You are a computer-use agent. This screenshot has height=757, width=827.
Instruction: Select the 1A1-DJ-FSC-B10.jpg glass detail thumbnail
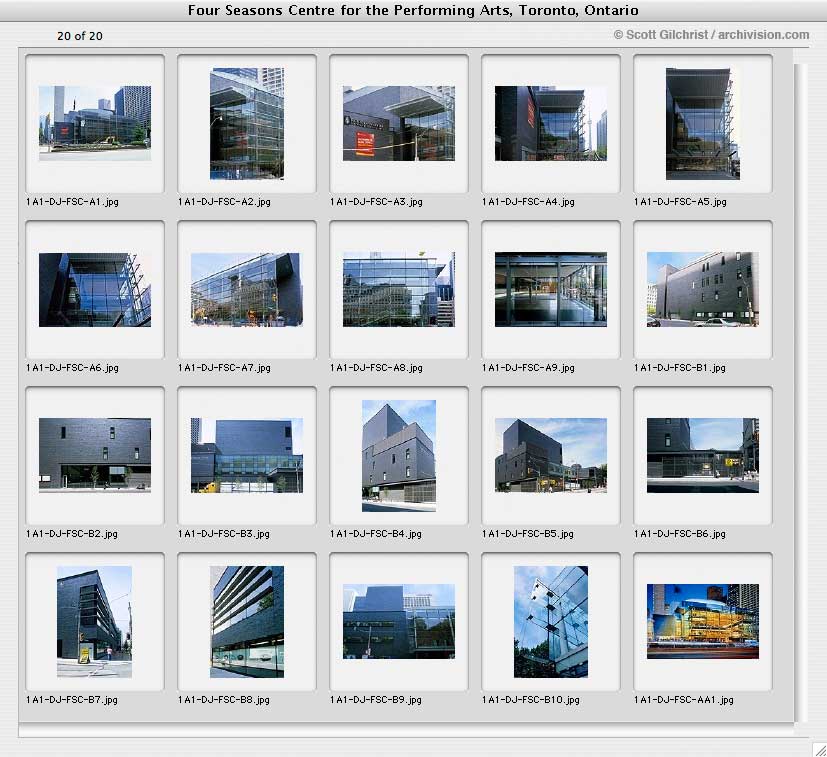tap(551, 621)
